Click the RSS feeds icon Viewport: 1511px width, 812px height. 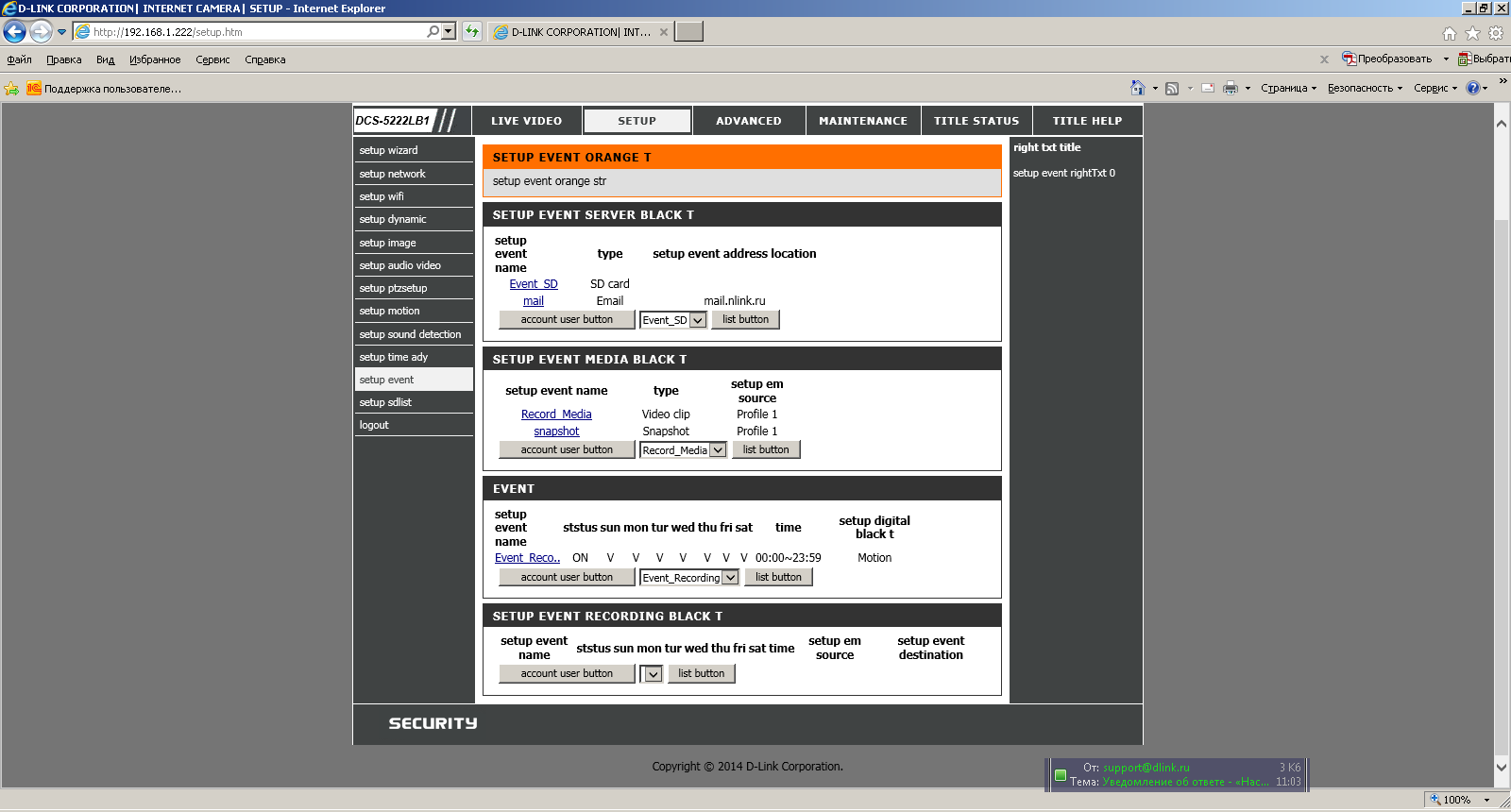[1172, 88]
